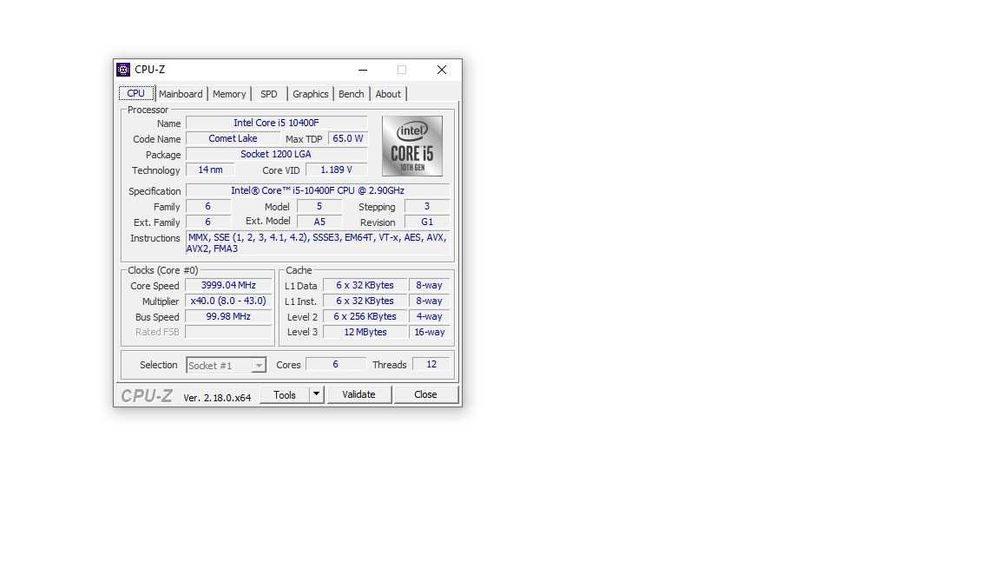The image size is (1000, 563).
Task: Open the Memory tab
Action: tap(229, 94)
